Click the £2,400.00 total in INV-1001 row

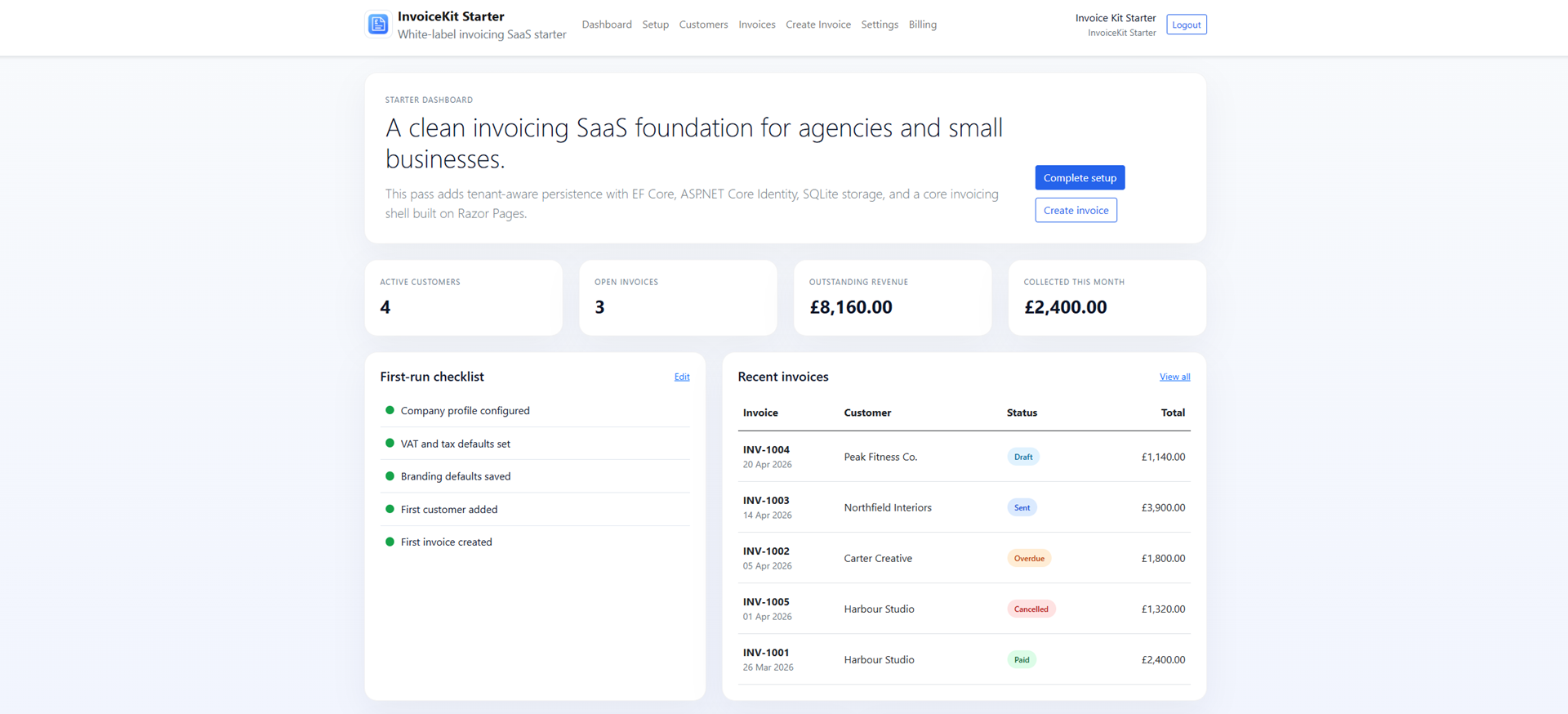(1163, 659)
